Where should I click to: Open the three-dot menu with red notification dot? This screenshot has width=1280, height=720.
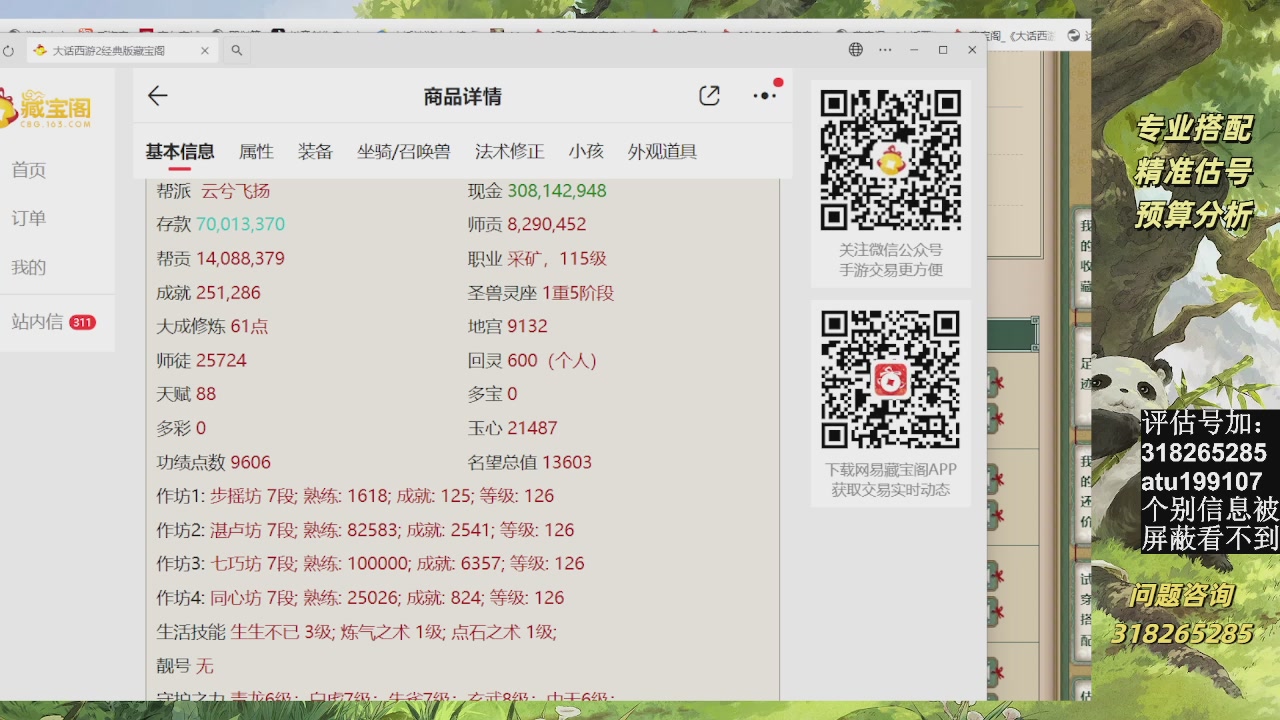[765, 95]
